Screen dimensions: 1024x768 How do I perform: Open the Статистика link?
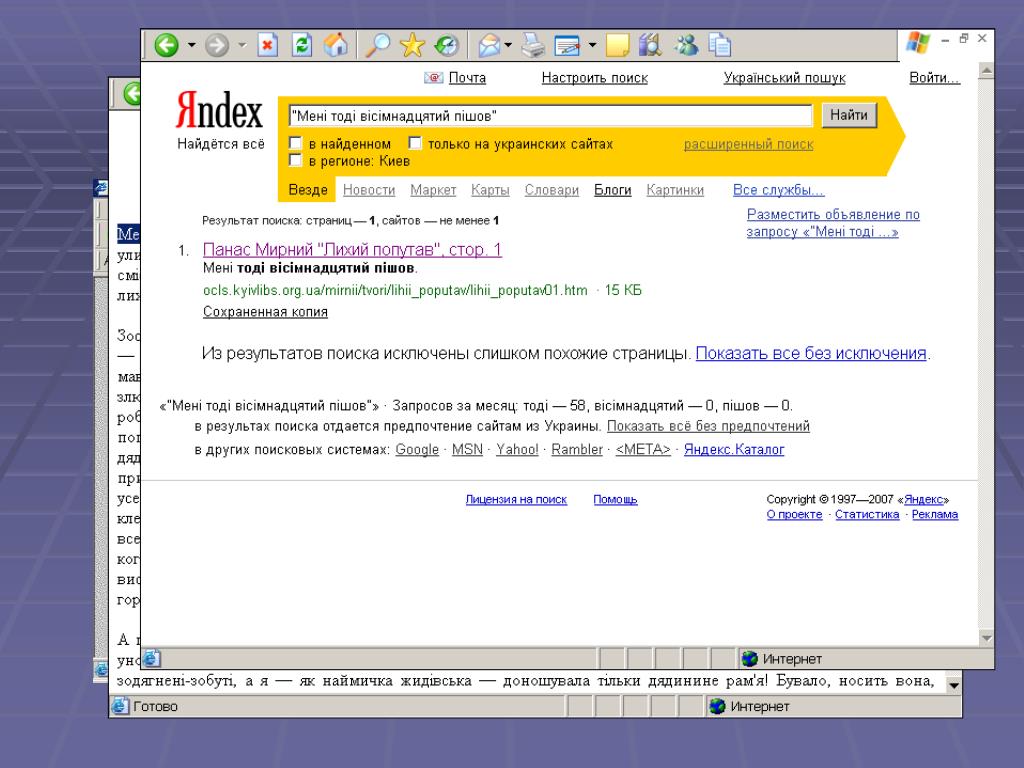click(x=867, y=515)
